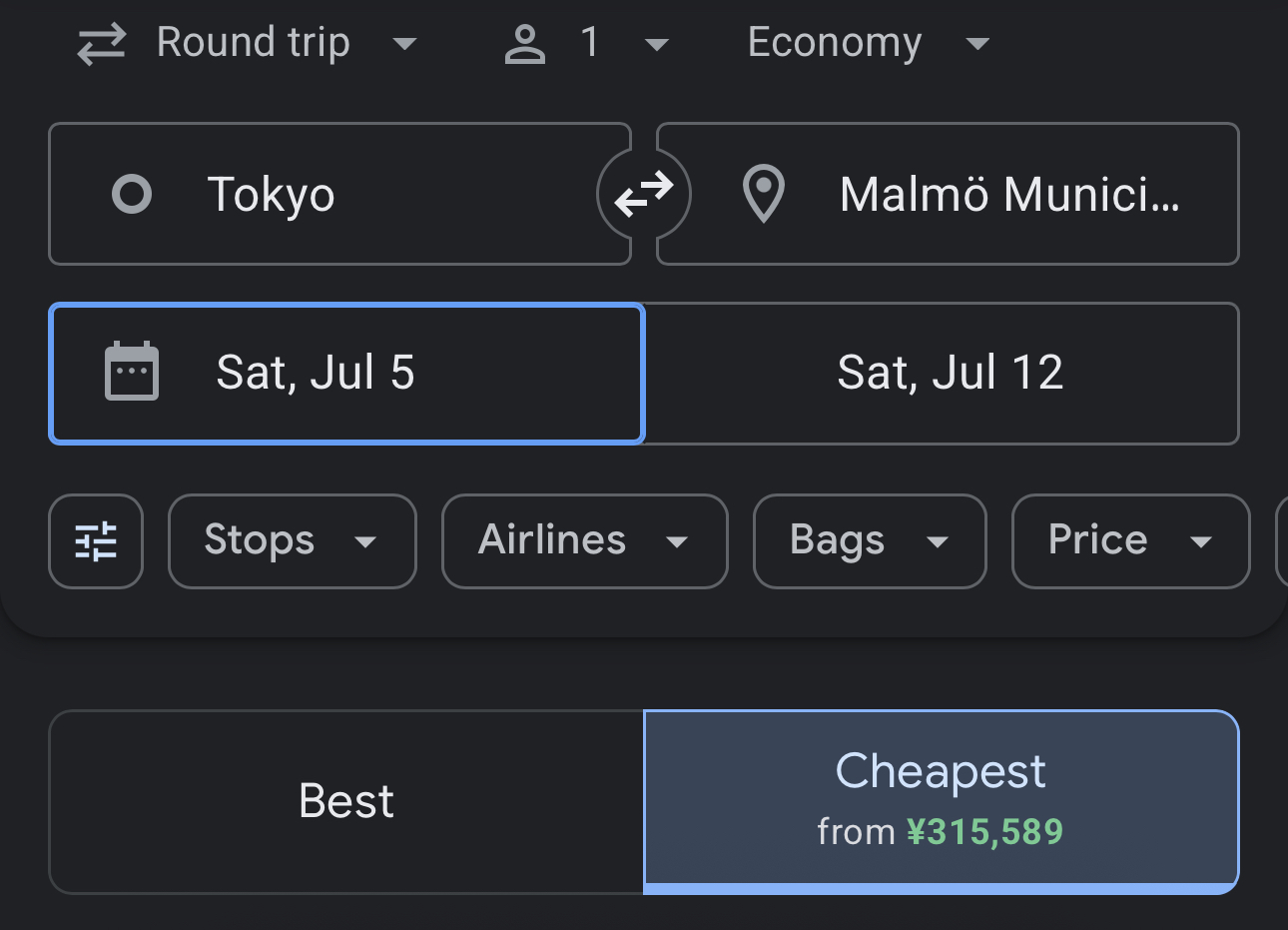
Task: Click the calendar icon in departure date
Action: (x=132, y=372)
